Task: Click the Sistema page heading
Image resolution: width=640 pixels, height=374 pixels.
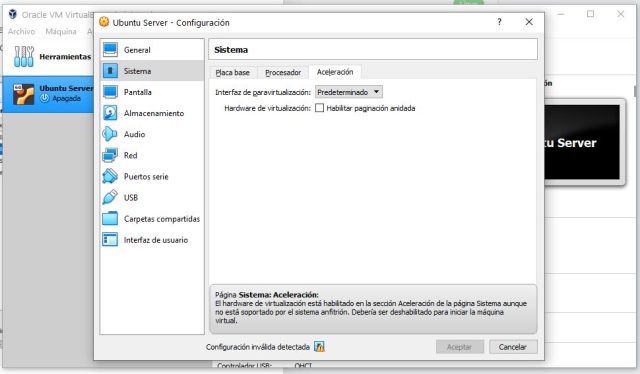Action: (x=231, y=50)
